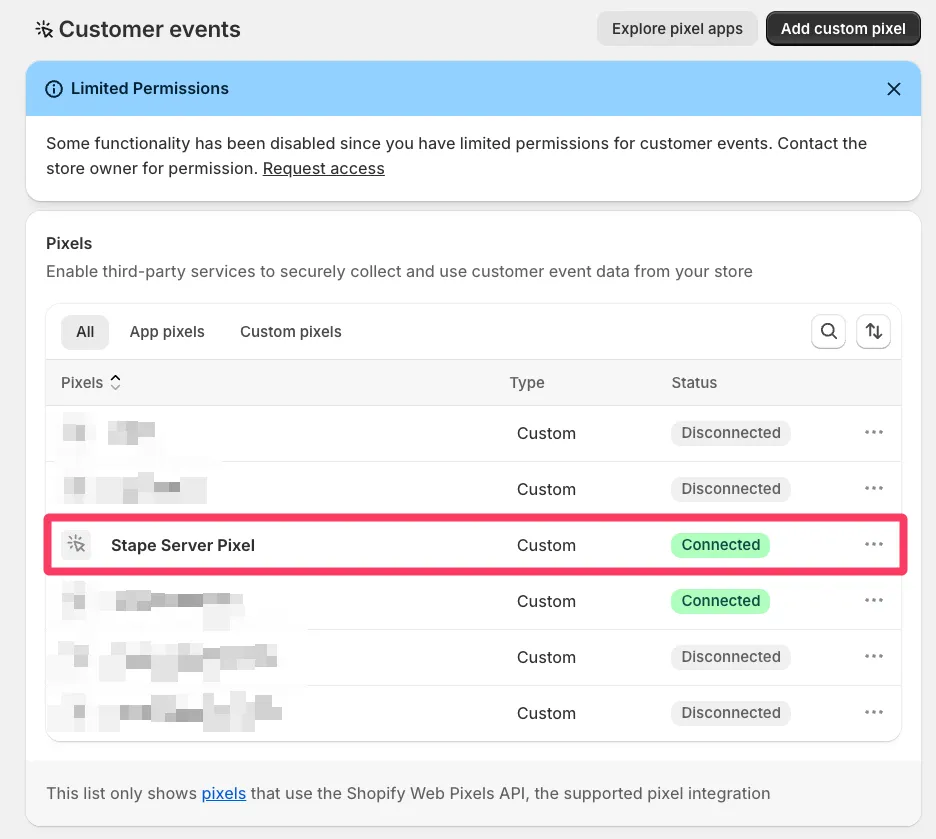936x839 pixels.
Task: Click the Stape Server Pixel icon
Action: tap(76, 544)
